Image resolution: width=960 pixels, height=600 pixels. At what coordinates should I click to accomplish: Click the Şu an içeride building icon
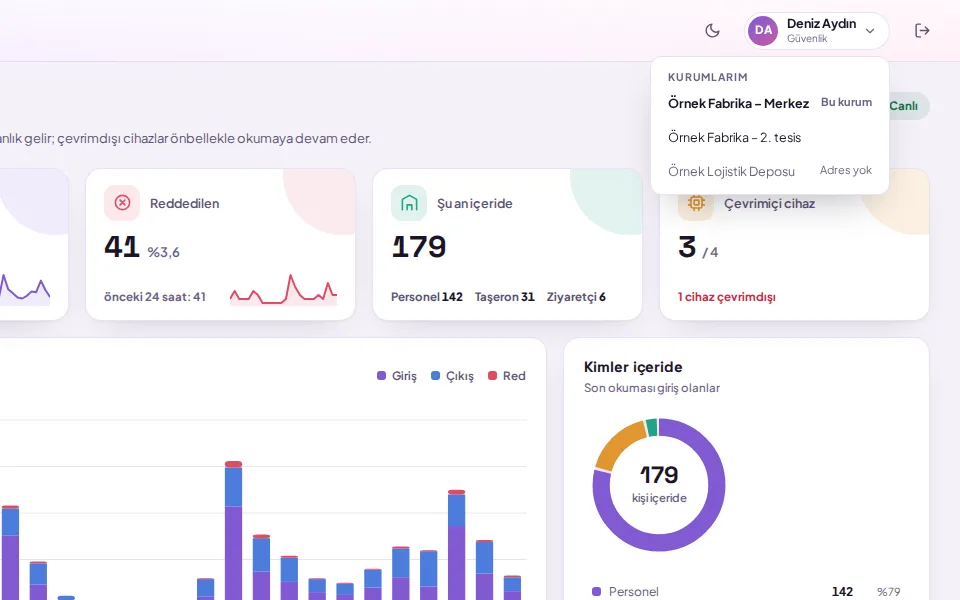click(409, 203)
